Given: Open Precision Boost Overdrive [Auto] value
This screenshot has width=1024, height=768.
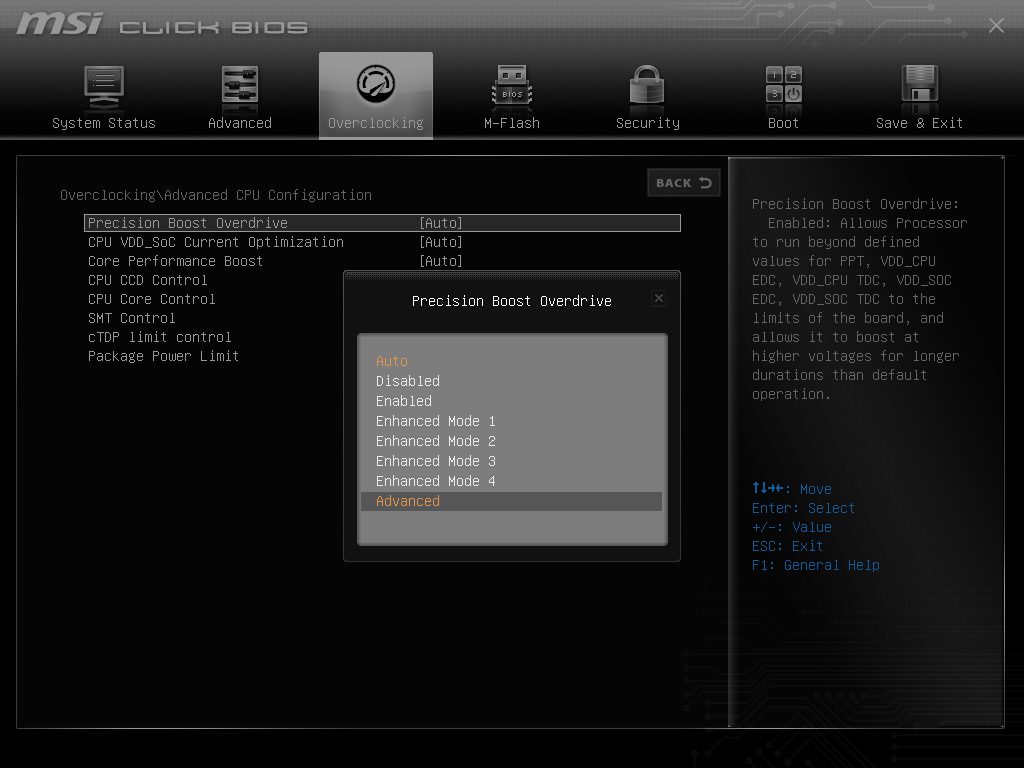Looking at the screenshot, I should [x=441, y=223].
